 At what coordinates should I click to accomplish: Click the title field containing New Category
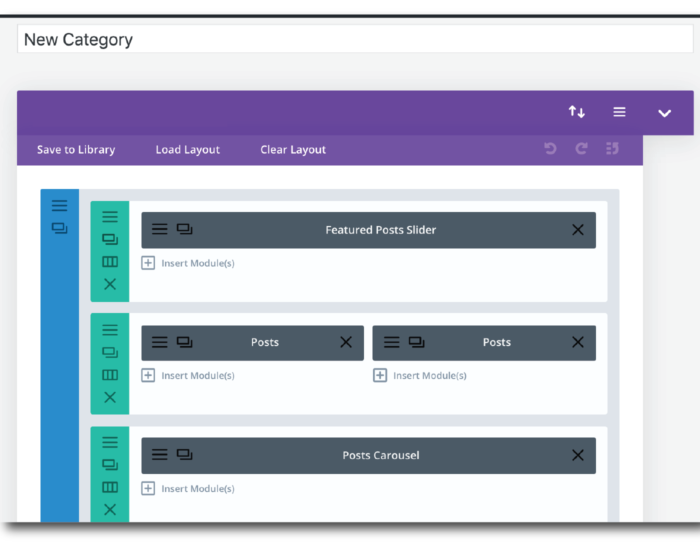point(354,40)
